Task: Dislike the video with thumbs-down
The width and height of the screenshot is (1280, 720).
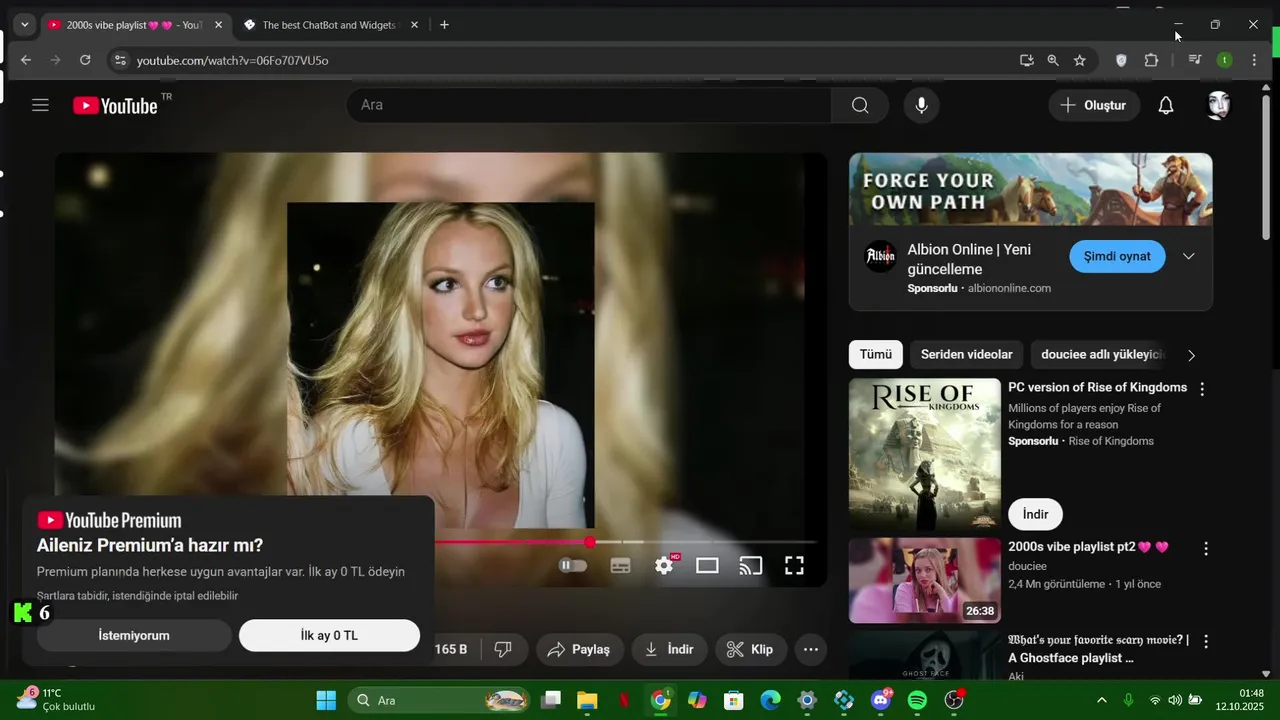Action: point(503,649)
